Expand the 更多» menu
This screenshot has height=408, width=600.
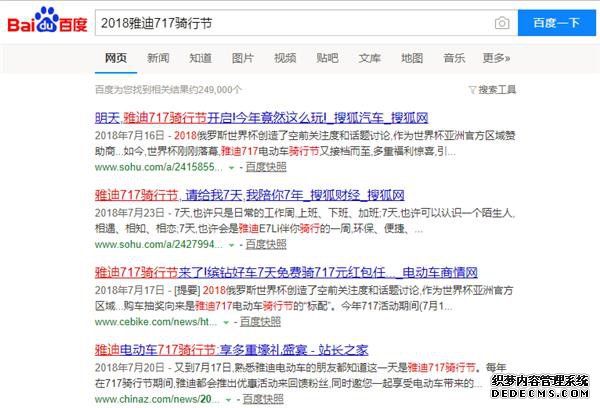496,58
